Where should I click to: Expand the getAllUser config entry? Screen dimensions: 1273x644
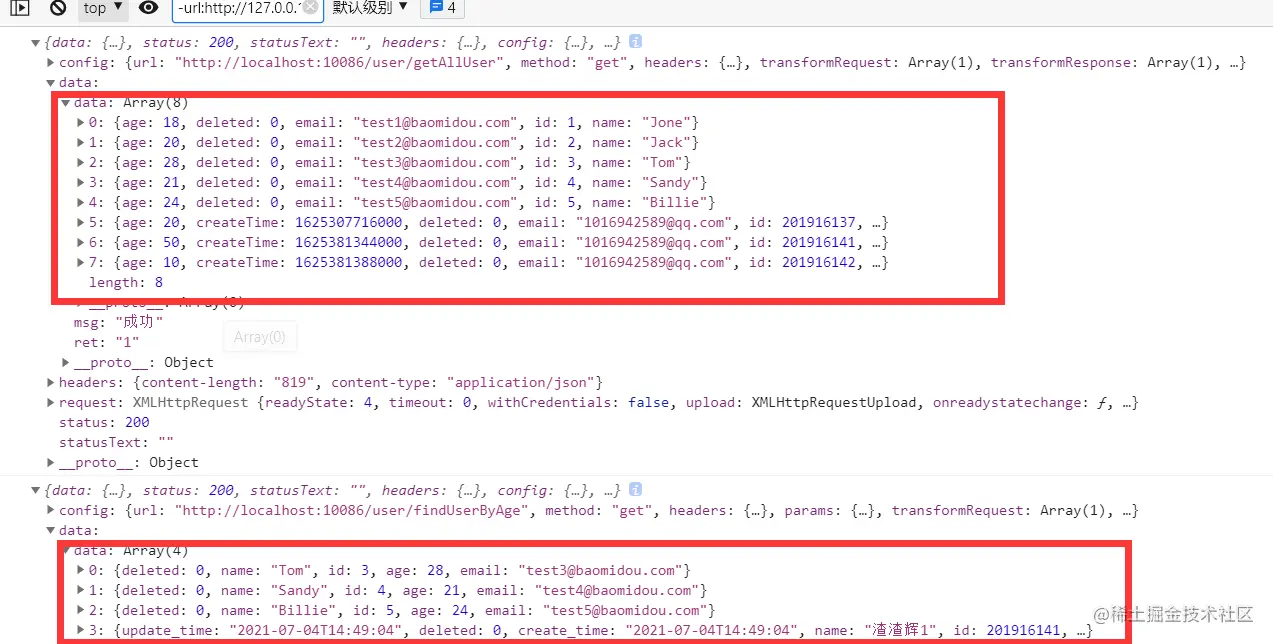51,62
